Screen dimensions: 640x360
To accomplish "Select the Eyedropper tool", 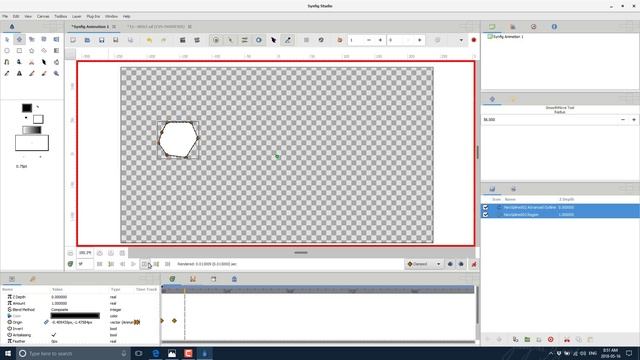I will pos(7,73).
